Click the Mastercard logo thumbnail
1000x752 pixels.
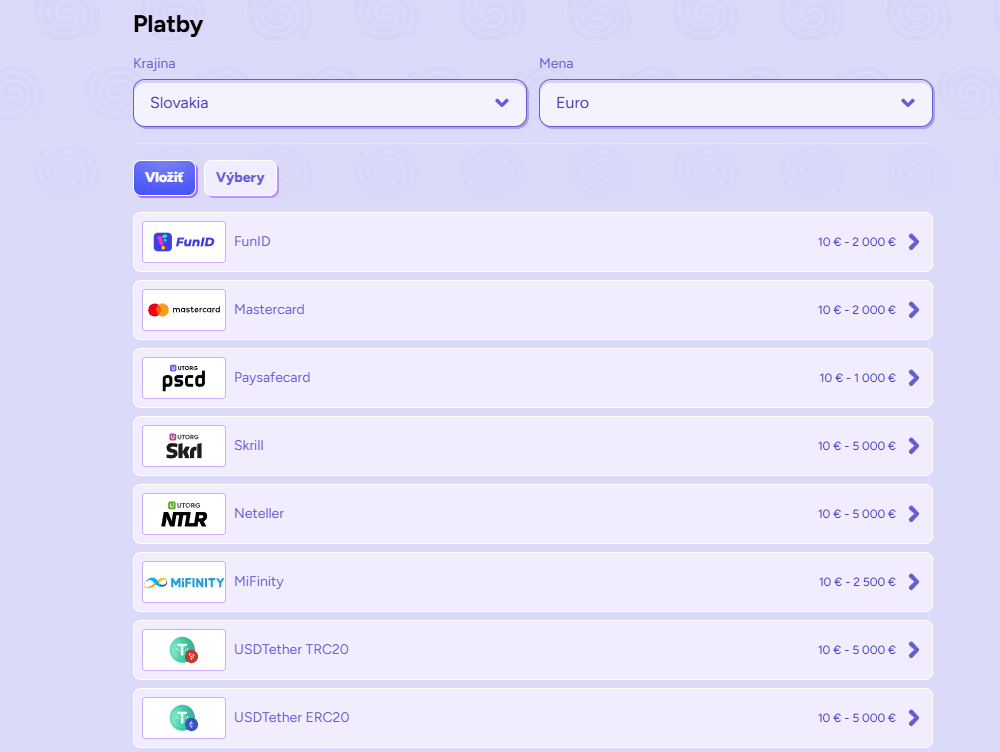click(184, 310)
